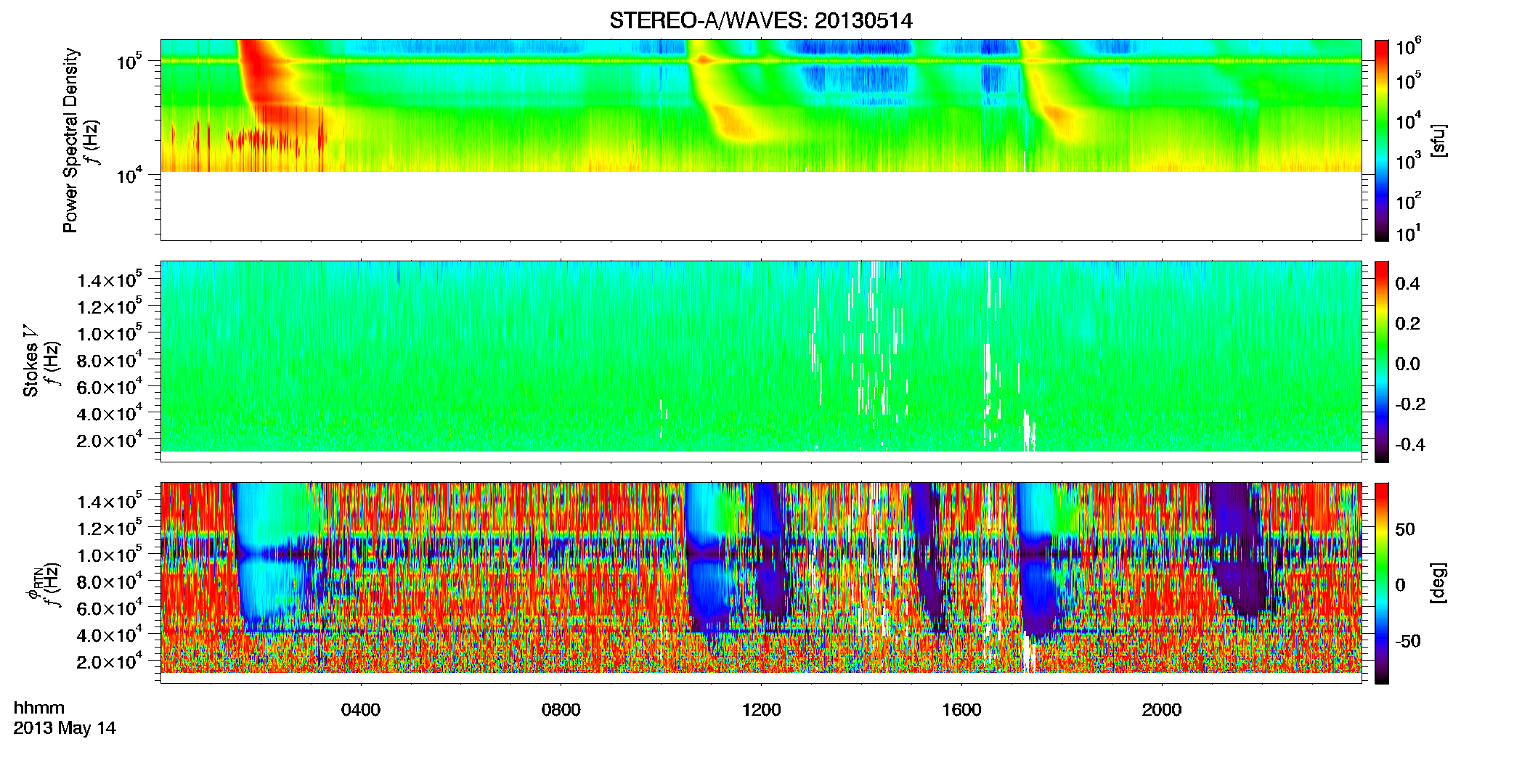1522x784 pixels.
Task: Click the Stokes V panel colorbar
Action: [1382, 362]
